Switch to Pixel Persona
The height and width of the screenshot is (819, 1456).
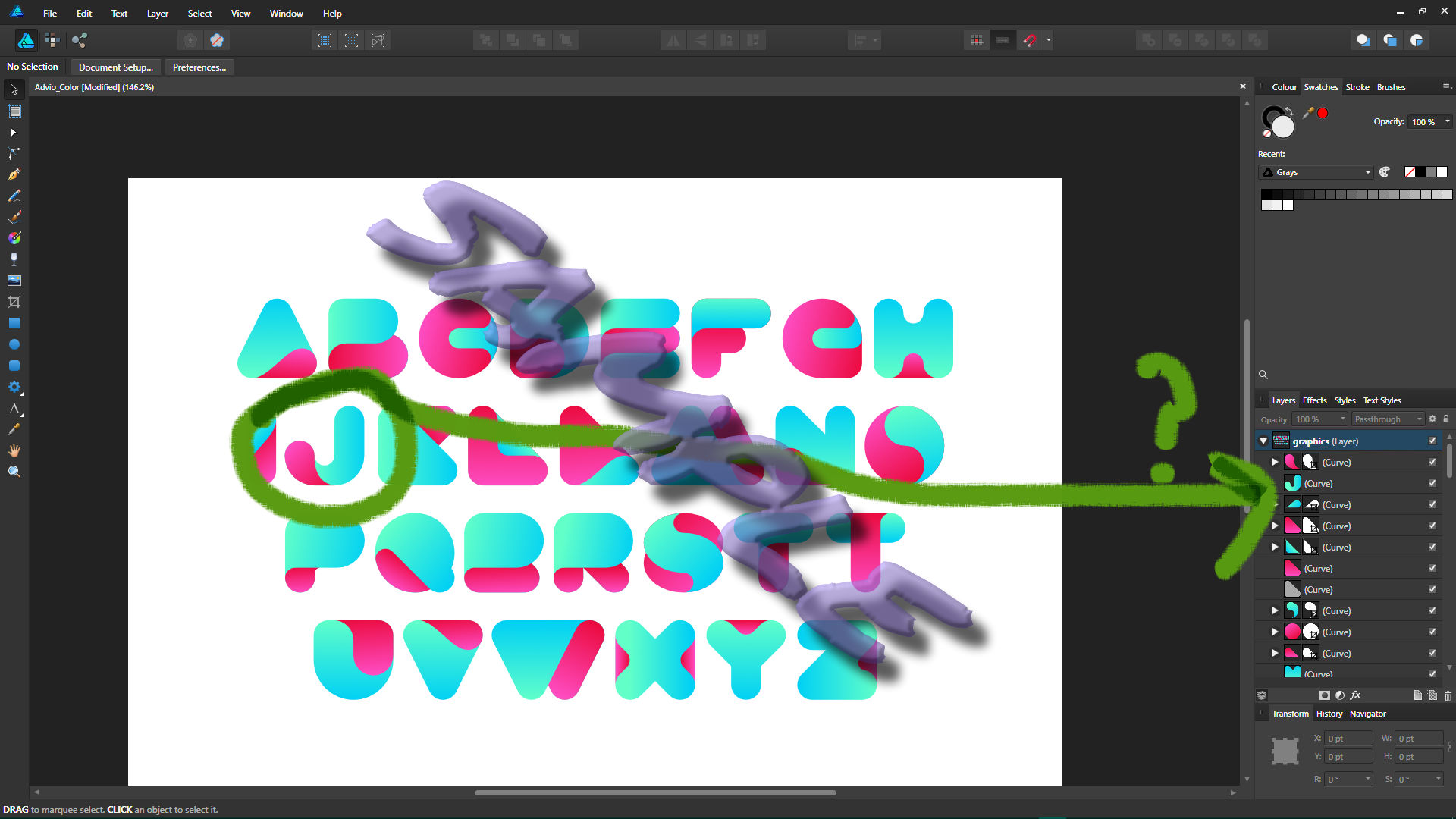[x=52, y=40]
